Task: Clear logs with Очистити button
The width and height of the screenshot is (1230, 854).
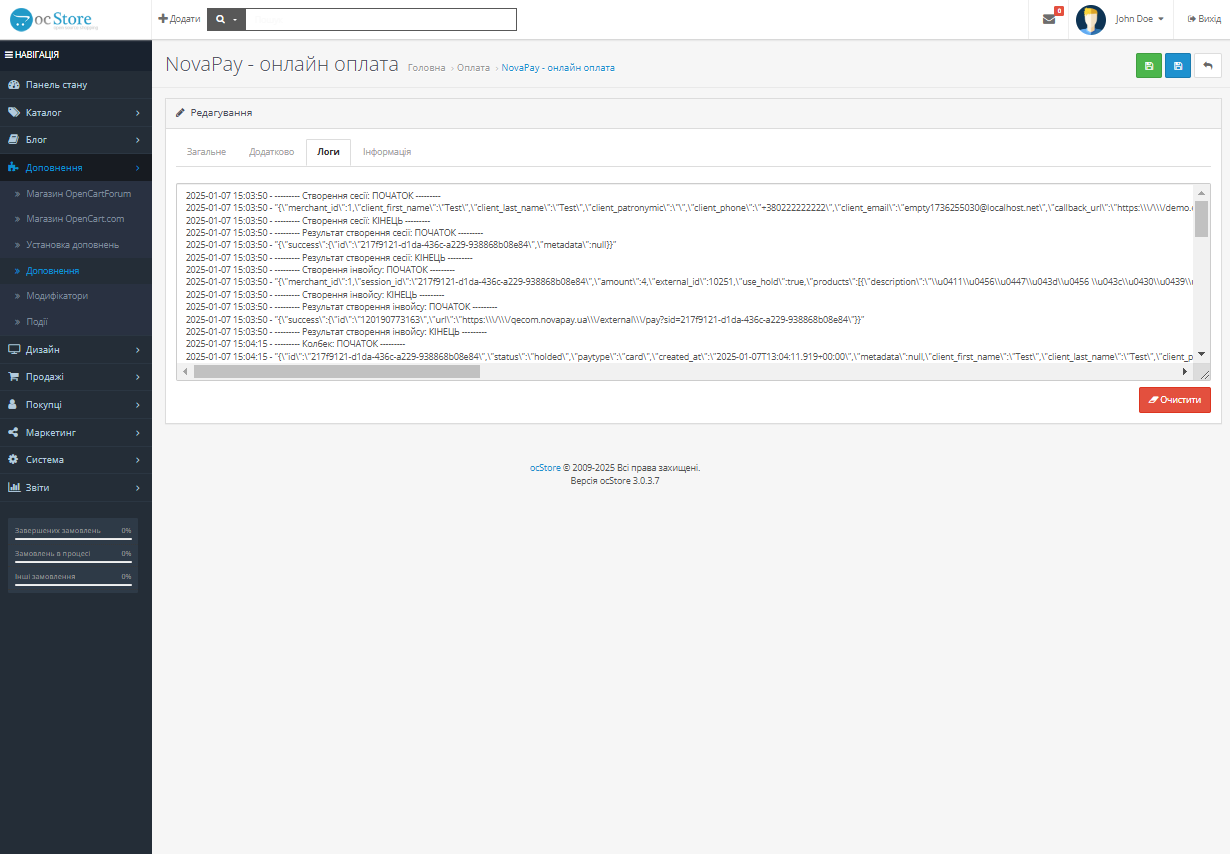Action: pos(1175,399)
